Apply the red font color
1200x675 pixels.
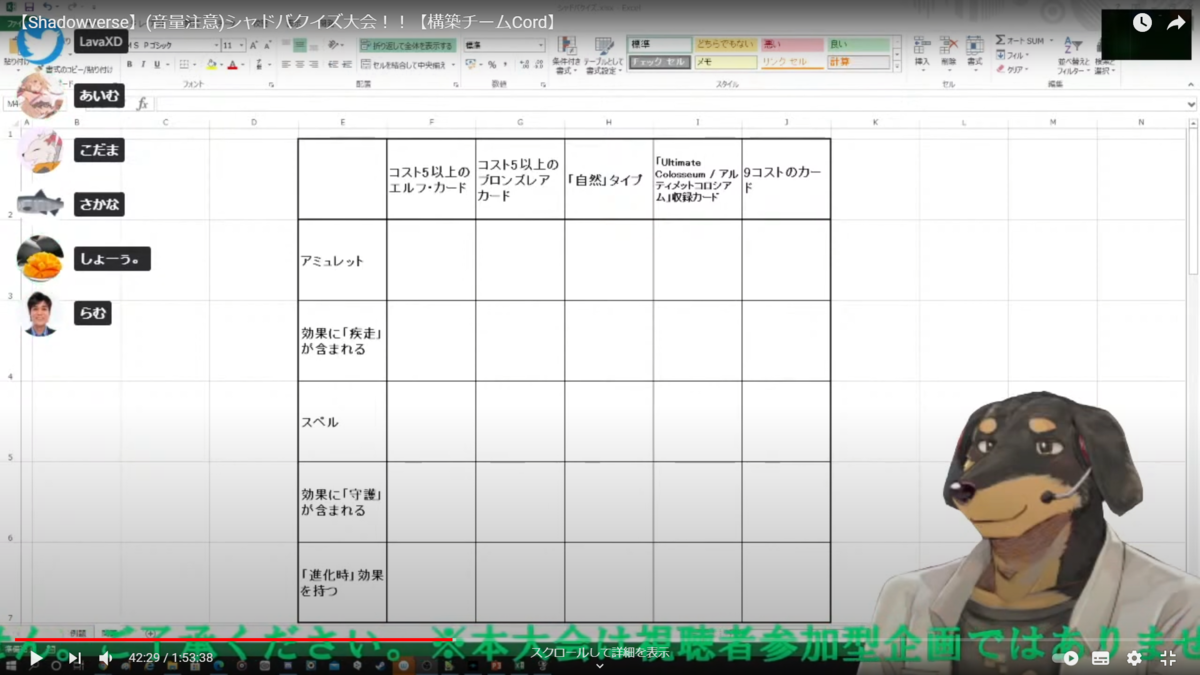coord(232,65)
